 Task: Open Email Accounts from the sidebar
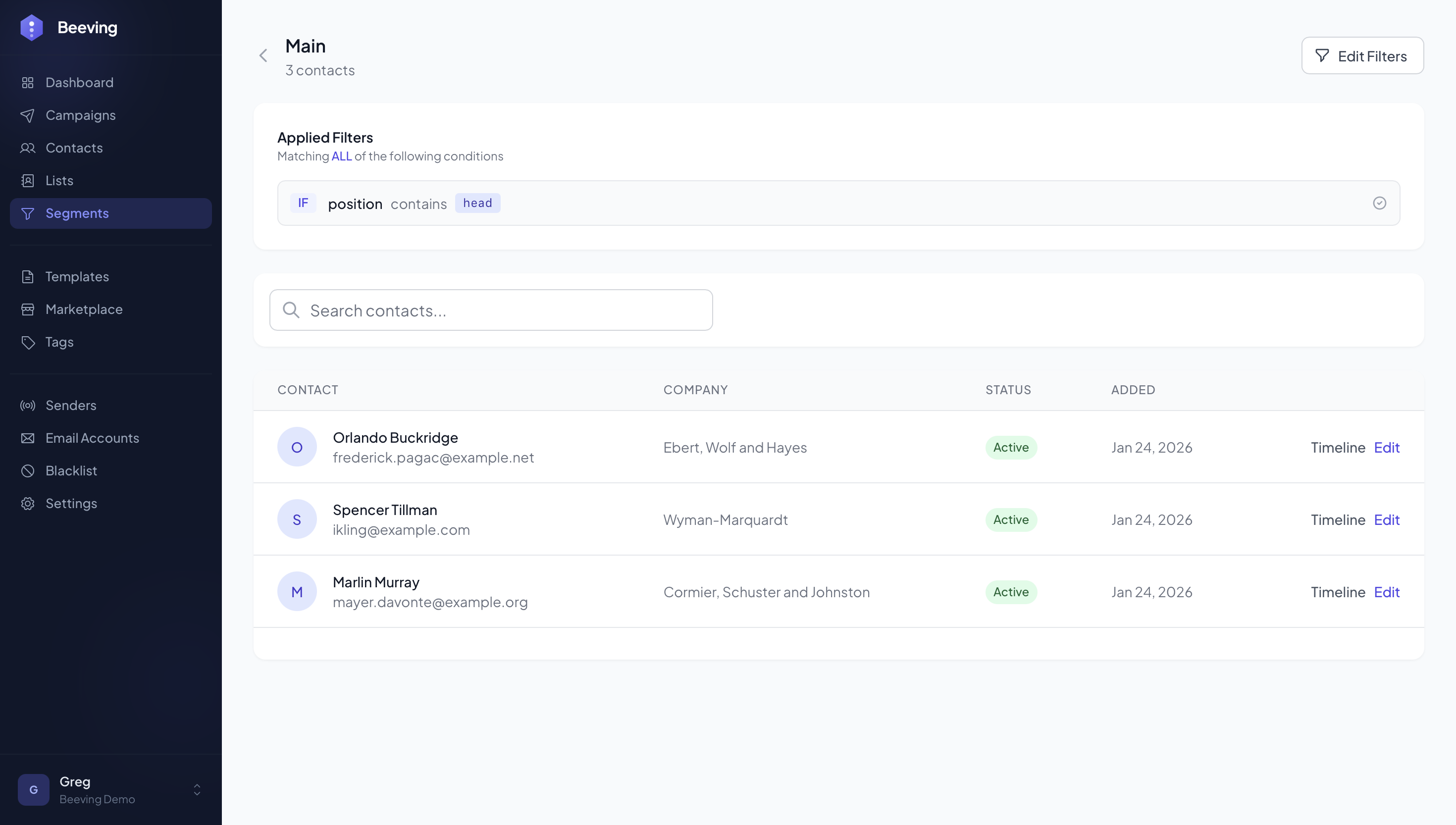[93, 438]
